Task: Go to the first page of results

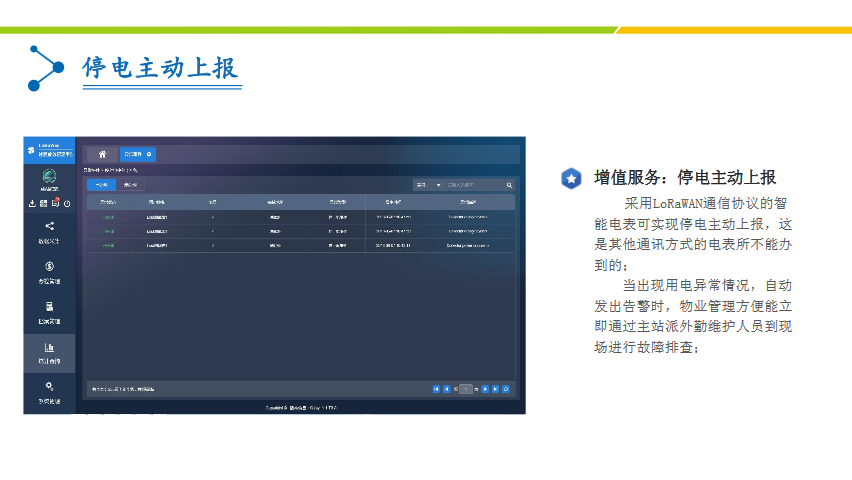Action: click(436, 389)
